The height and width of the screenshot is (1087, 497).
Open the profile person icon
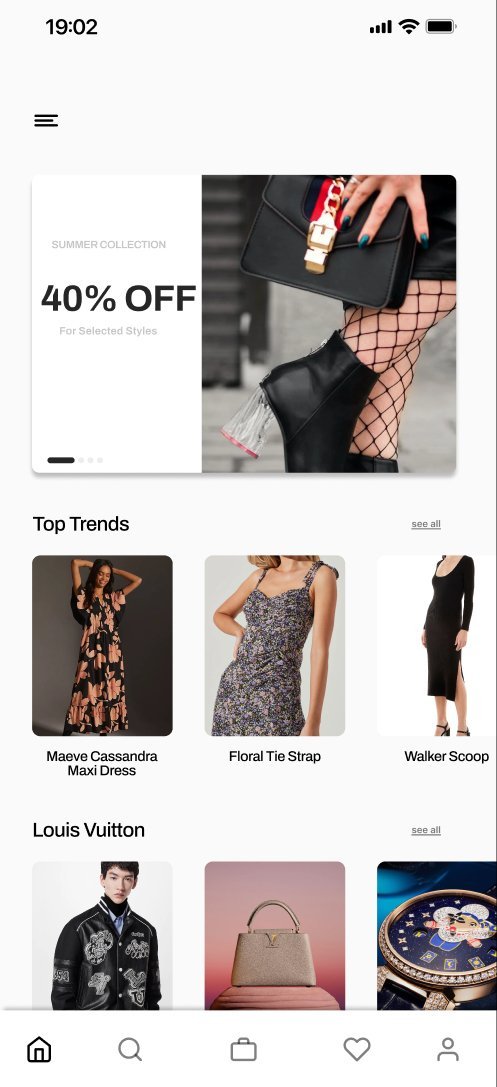pyautogui.click(x=448, y=1050)
